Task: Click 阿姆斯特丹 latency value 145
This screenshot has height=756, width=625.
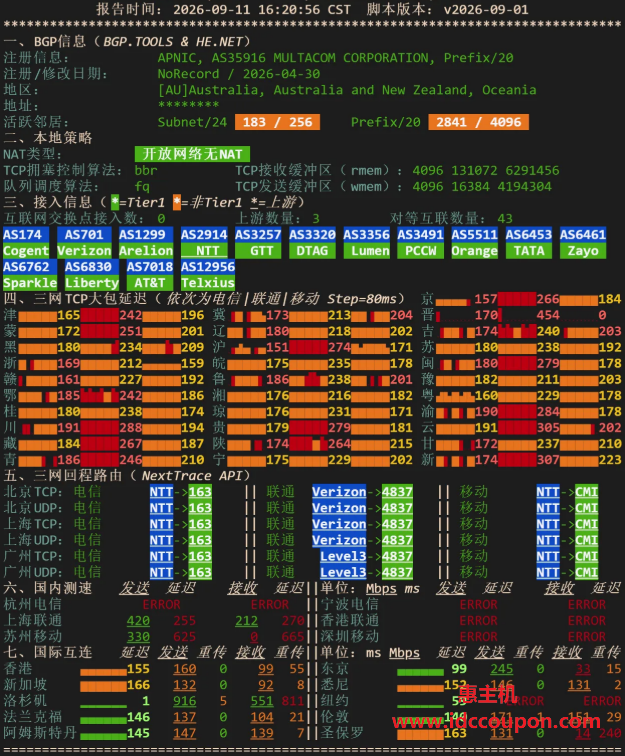Action: 138,733
